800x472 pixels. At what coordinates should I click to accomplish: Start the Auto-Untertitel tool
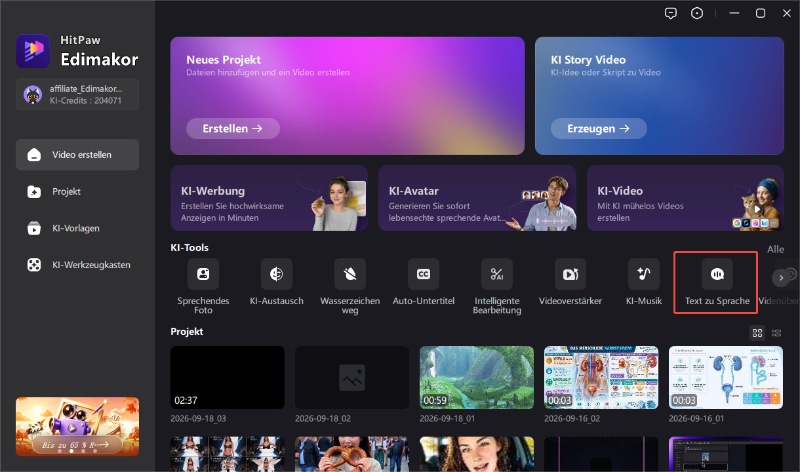pos(423,282)
